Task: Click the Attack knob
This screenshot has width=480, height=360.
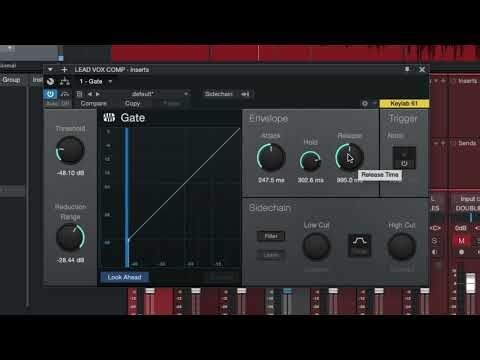Action: pyautogui.click(x=271, y=157)
